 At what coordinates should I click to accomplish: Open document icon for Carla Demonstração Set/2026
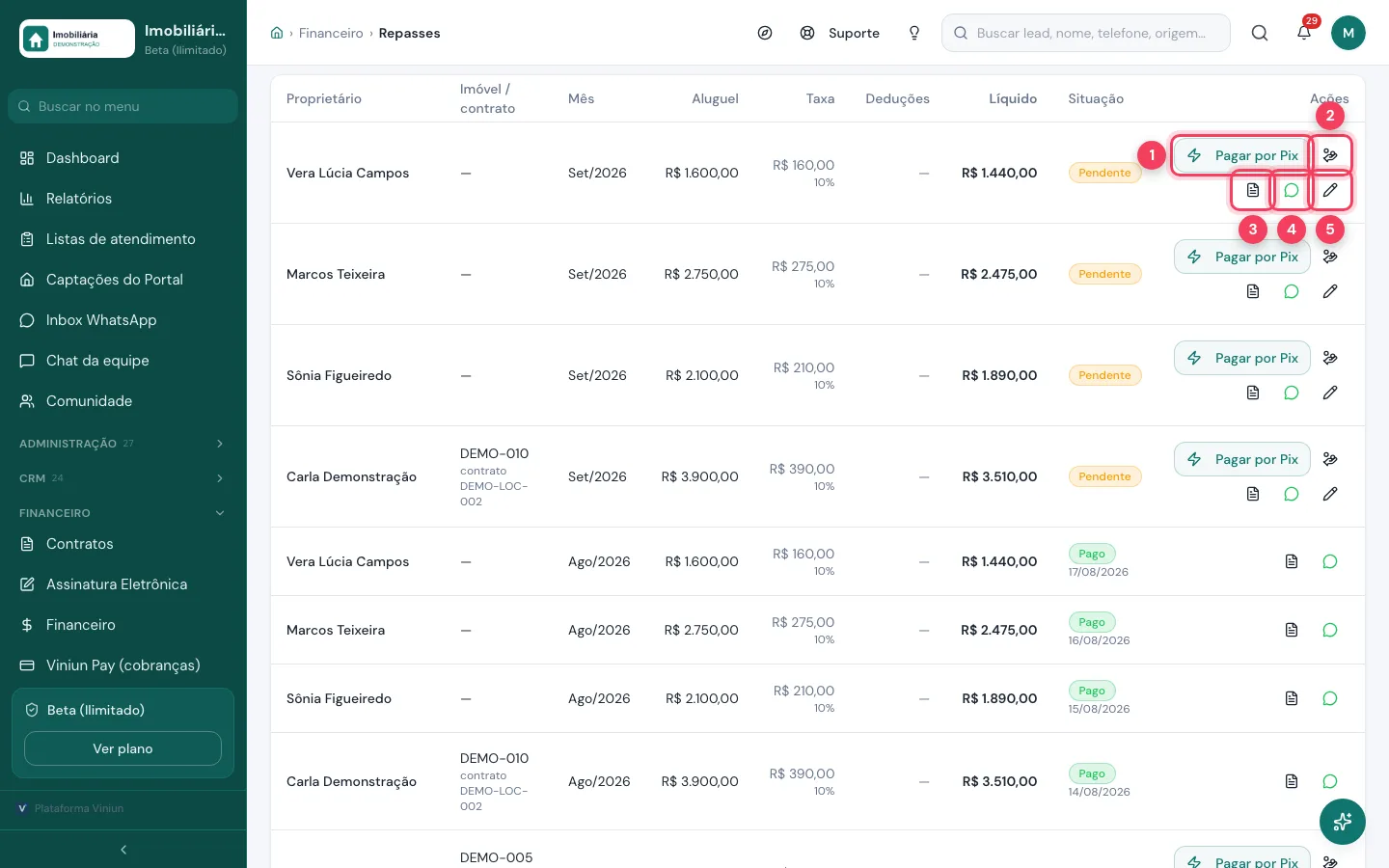1253,494
